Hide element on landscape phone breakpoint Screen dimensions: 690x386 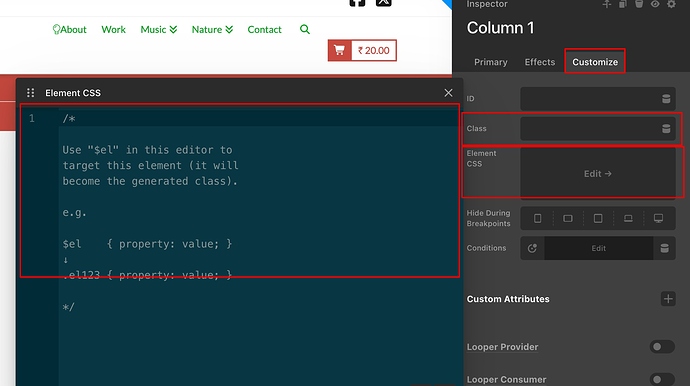point(568,218)
